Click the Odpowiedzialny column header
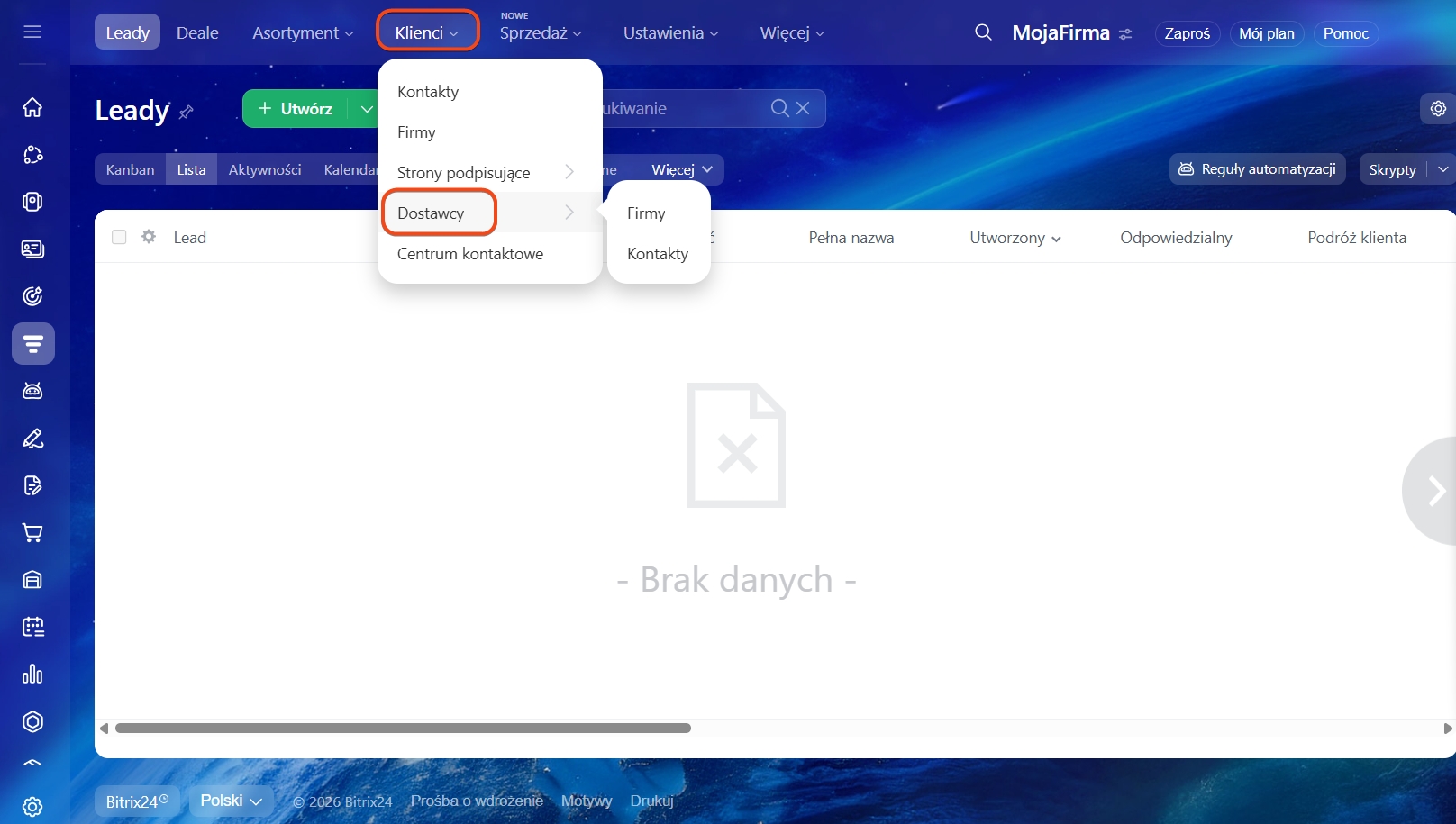Viewport: 1456px width, 824px height. click(x=1176, y=238)
